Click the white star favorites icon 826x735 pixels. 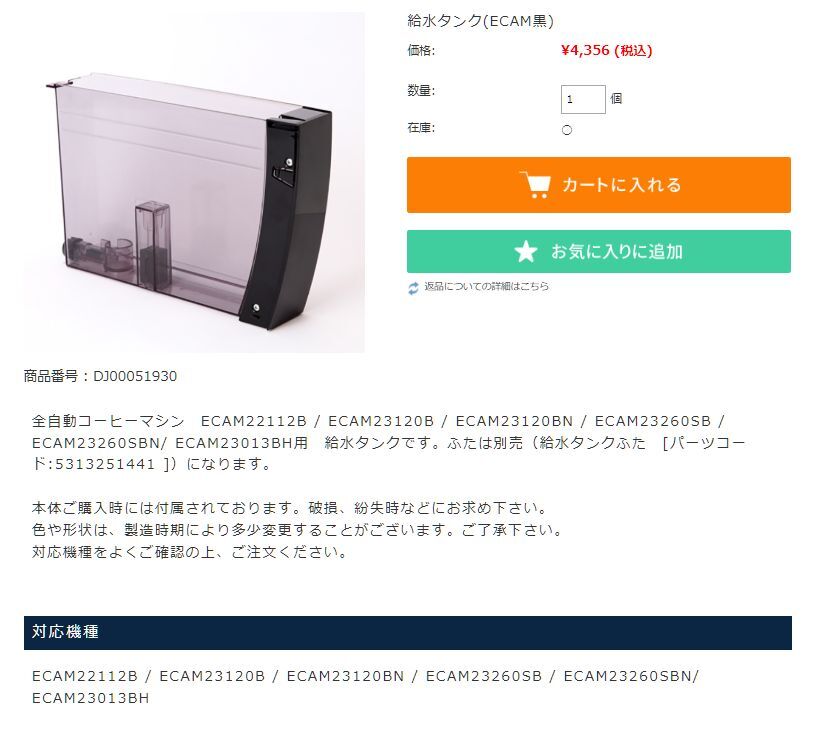(x=526, y=252)
